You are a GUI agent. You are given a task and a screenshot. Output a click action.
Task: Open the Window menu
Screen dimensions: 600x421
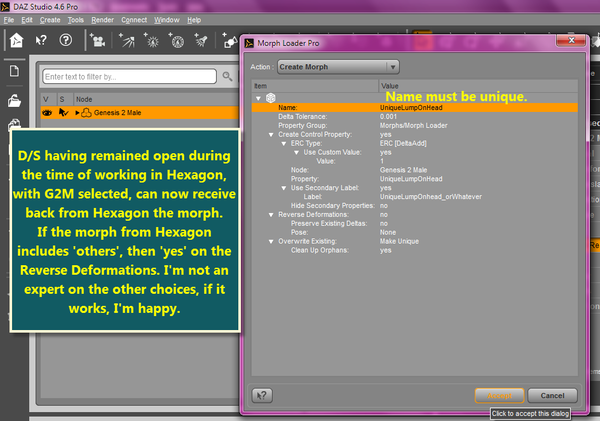pos(167,20)
